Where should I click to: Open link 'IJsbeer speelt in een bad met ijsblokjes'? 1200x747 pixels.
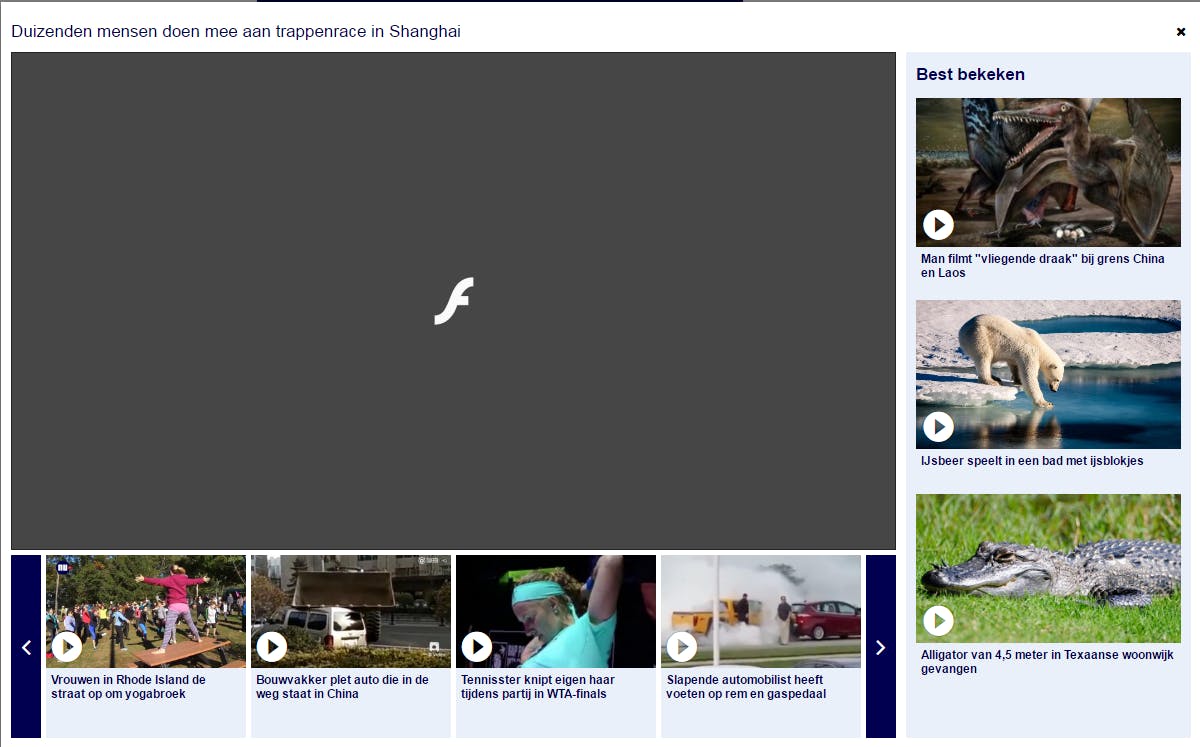click(1032, 461)
